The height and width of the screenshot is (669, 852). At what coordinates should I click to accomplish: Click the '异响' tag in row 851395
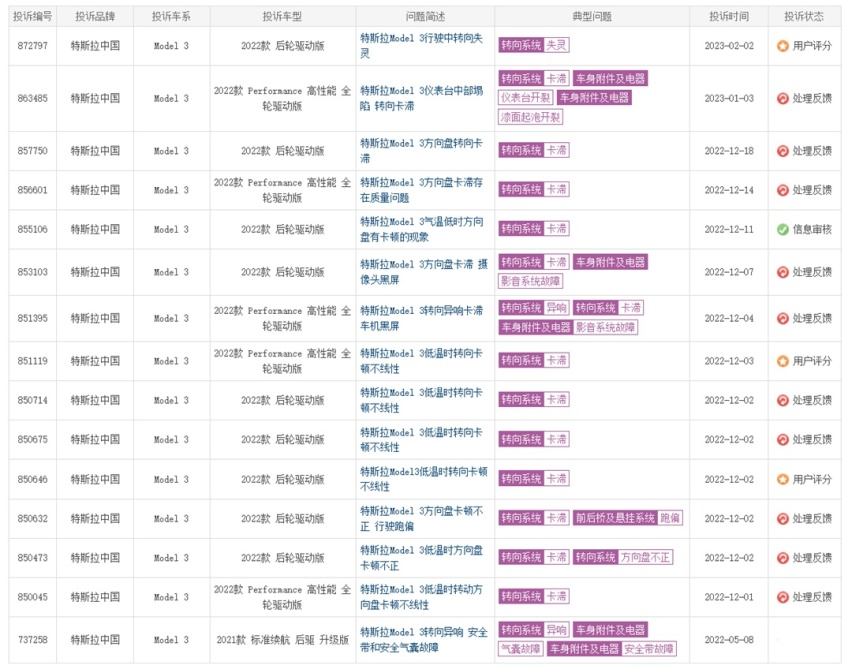click(556, 308)
